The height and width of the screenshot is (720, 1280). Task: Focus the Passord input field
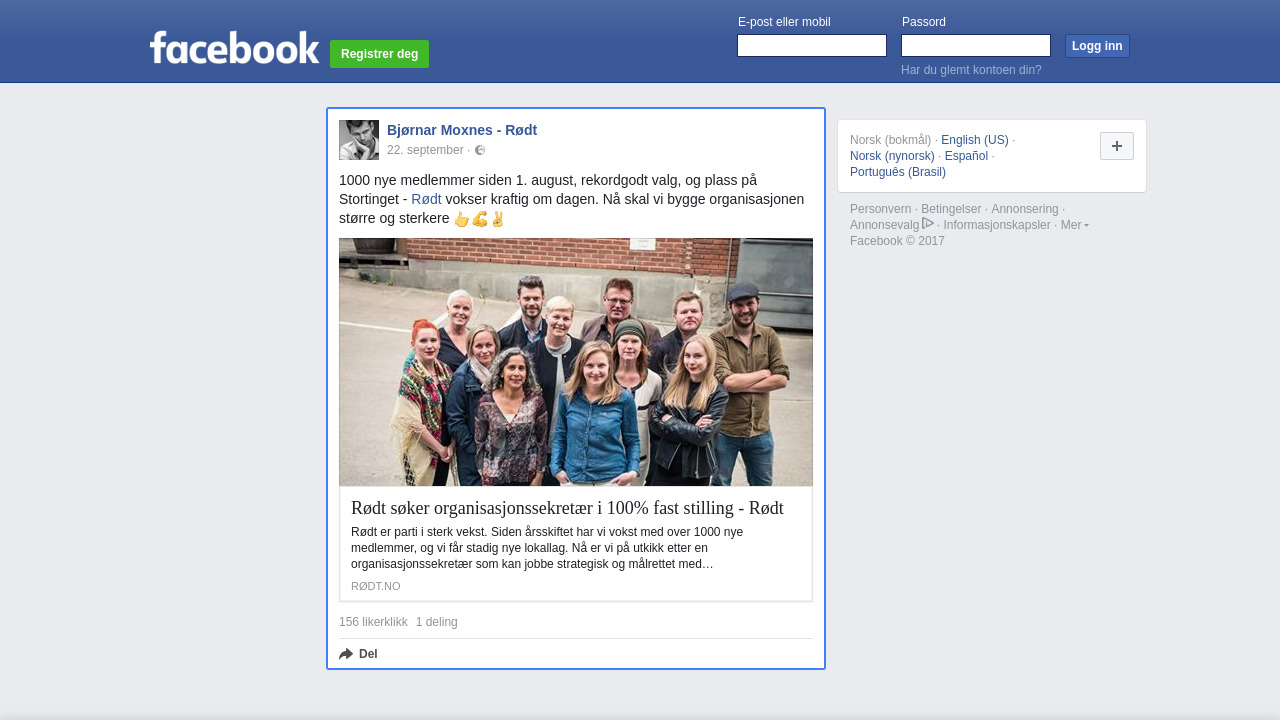pyautogui.click(x=976, y=46)
